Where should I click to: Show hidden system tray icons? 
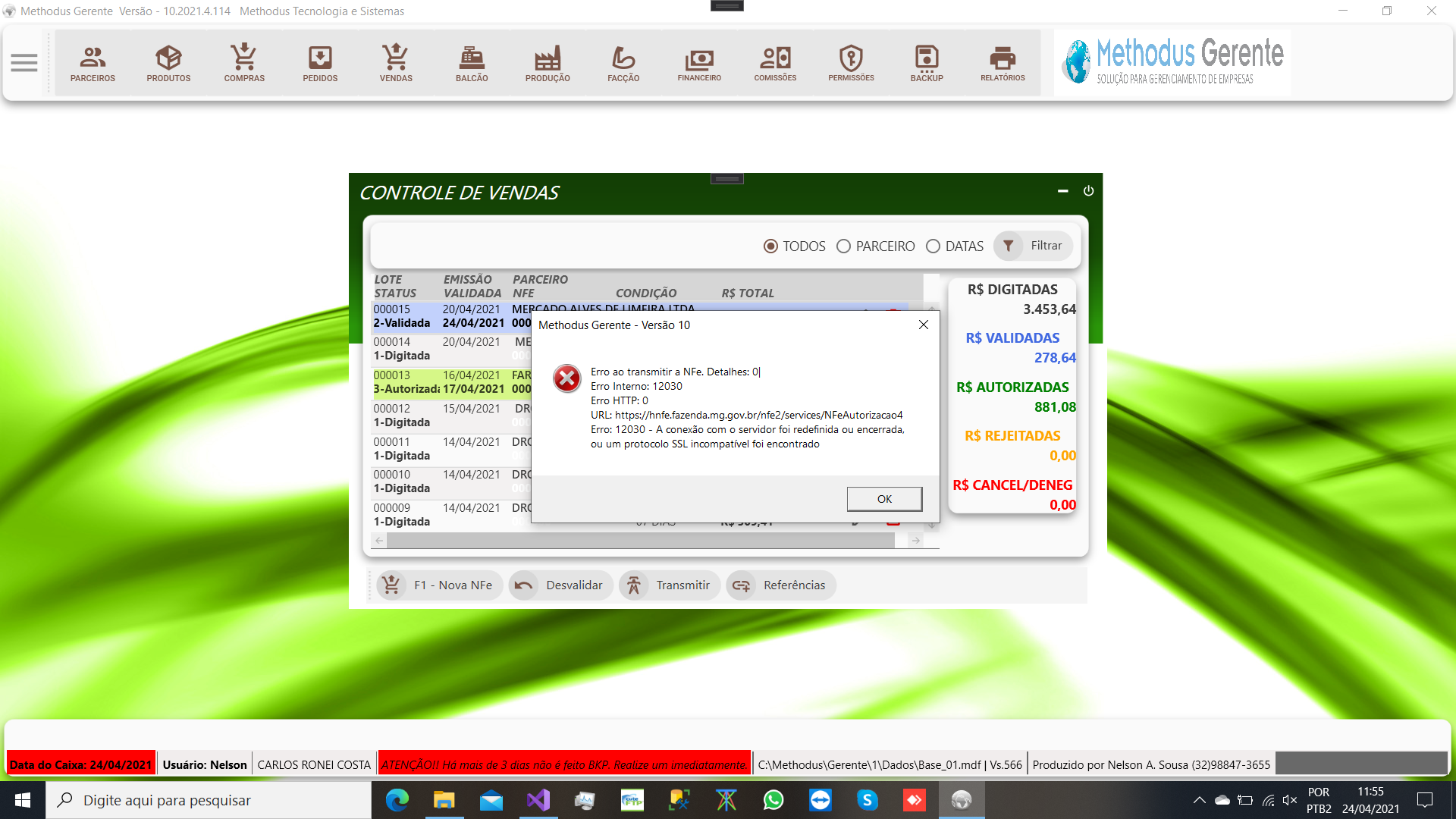point(1199,800)
